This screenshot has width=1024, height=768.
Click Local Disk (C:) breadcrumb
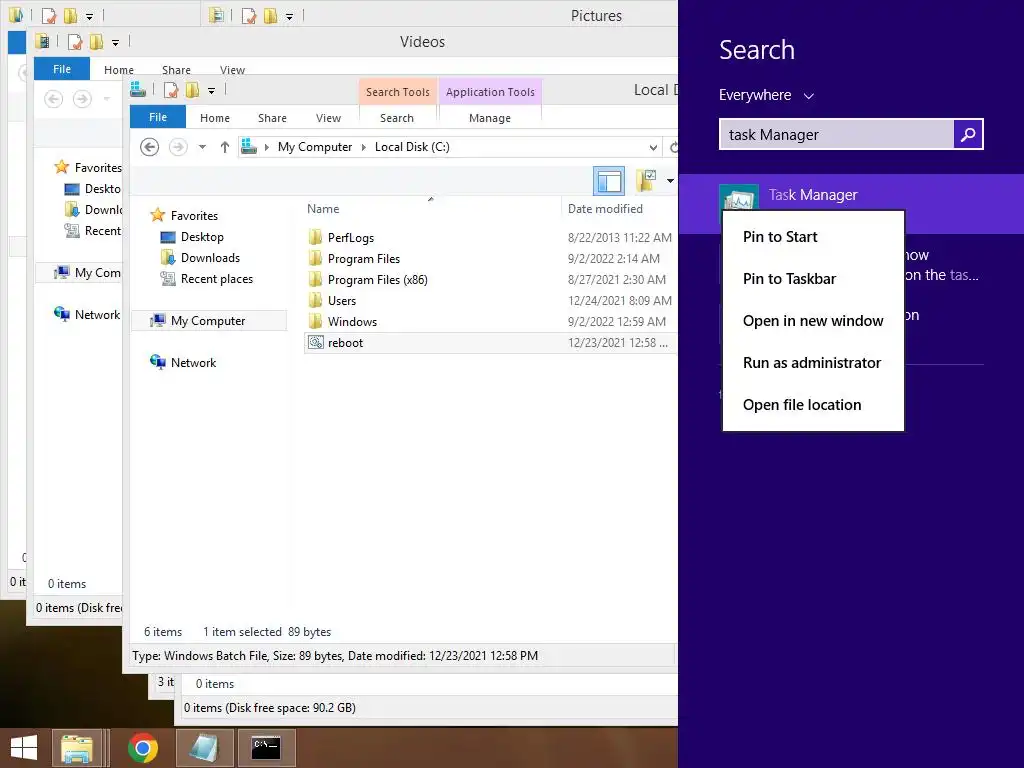tap(412, 147)
